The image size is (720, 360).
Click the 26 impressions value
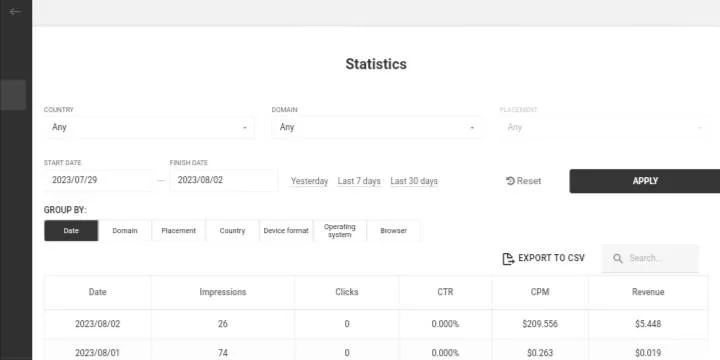[223, 324]
